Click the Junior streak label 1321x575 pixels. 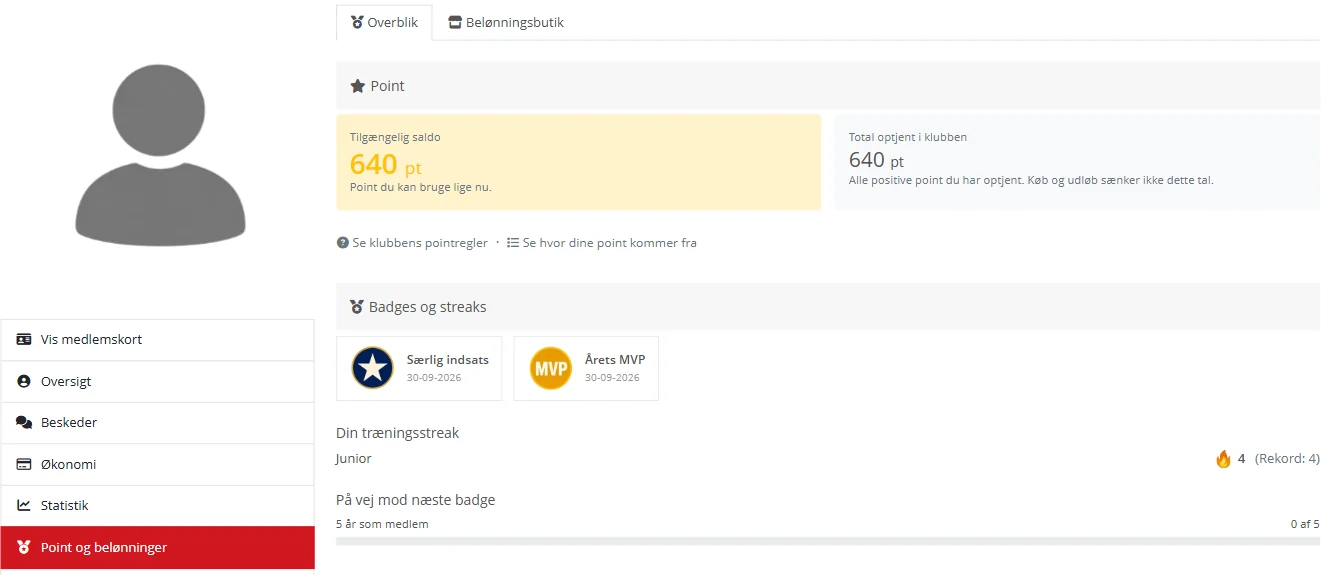(x=354, y=459)
